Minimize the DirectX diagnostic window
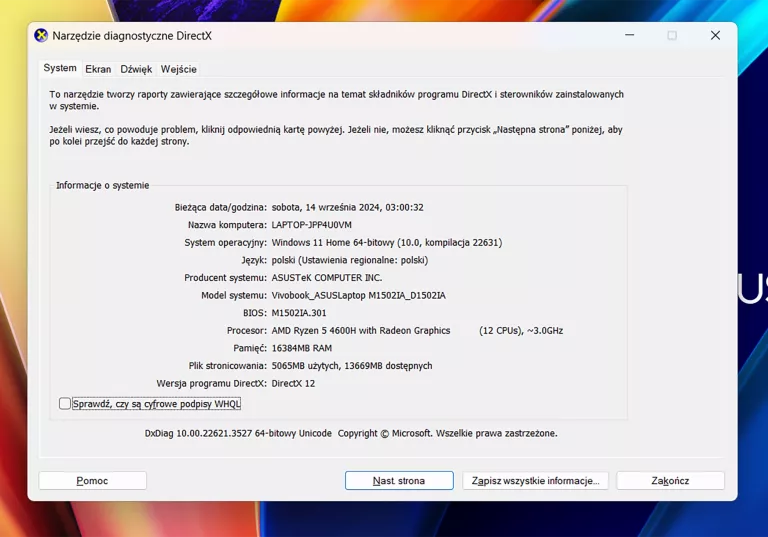Viewport: 768px width, 537px height. [629, 35]
